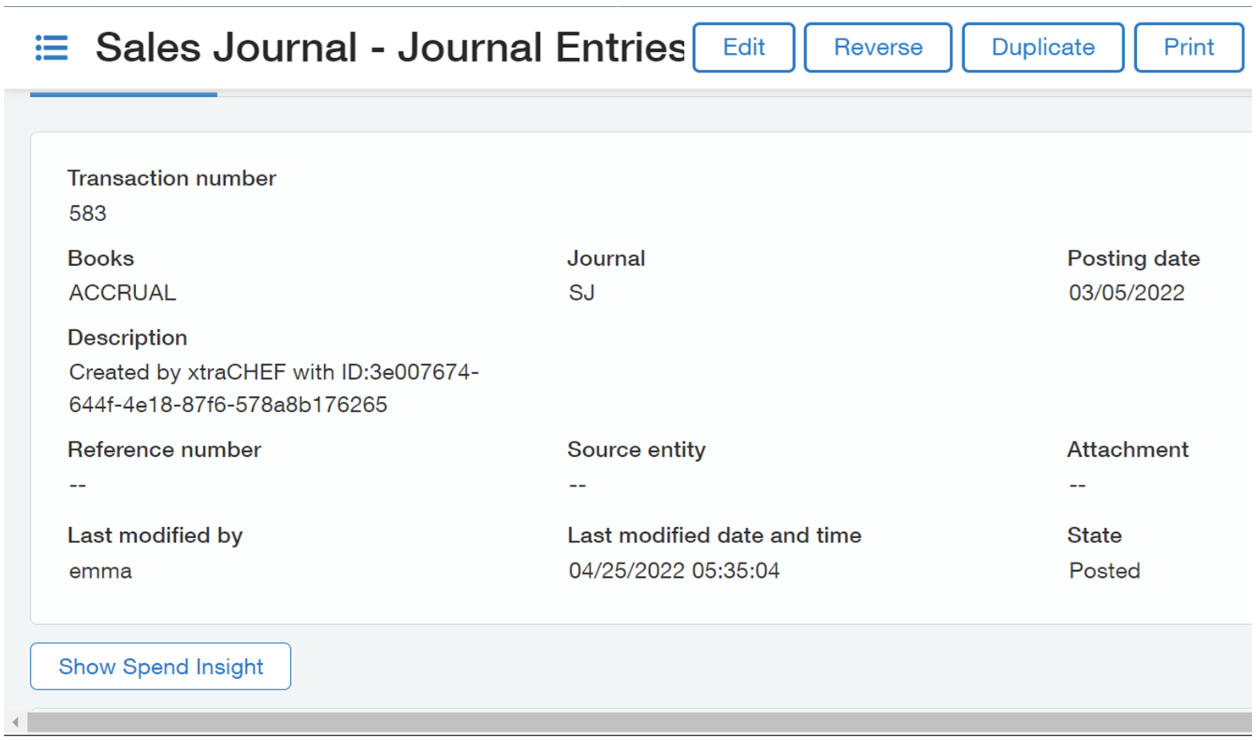Select transaction number 583

pos(87,213)
